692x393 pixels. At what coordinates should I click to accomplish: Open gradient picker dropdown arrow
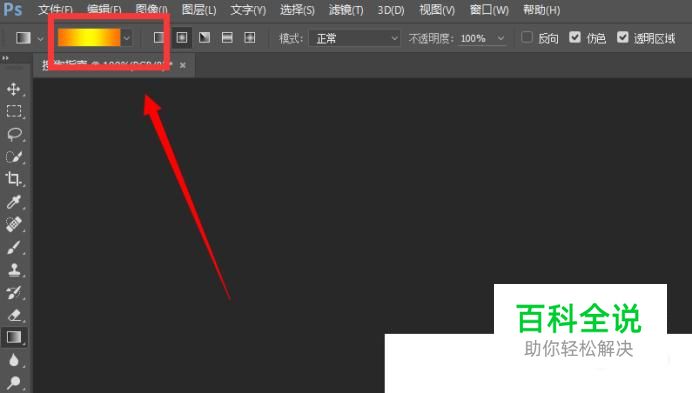tap(127, 38)
